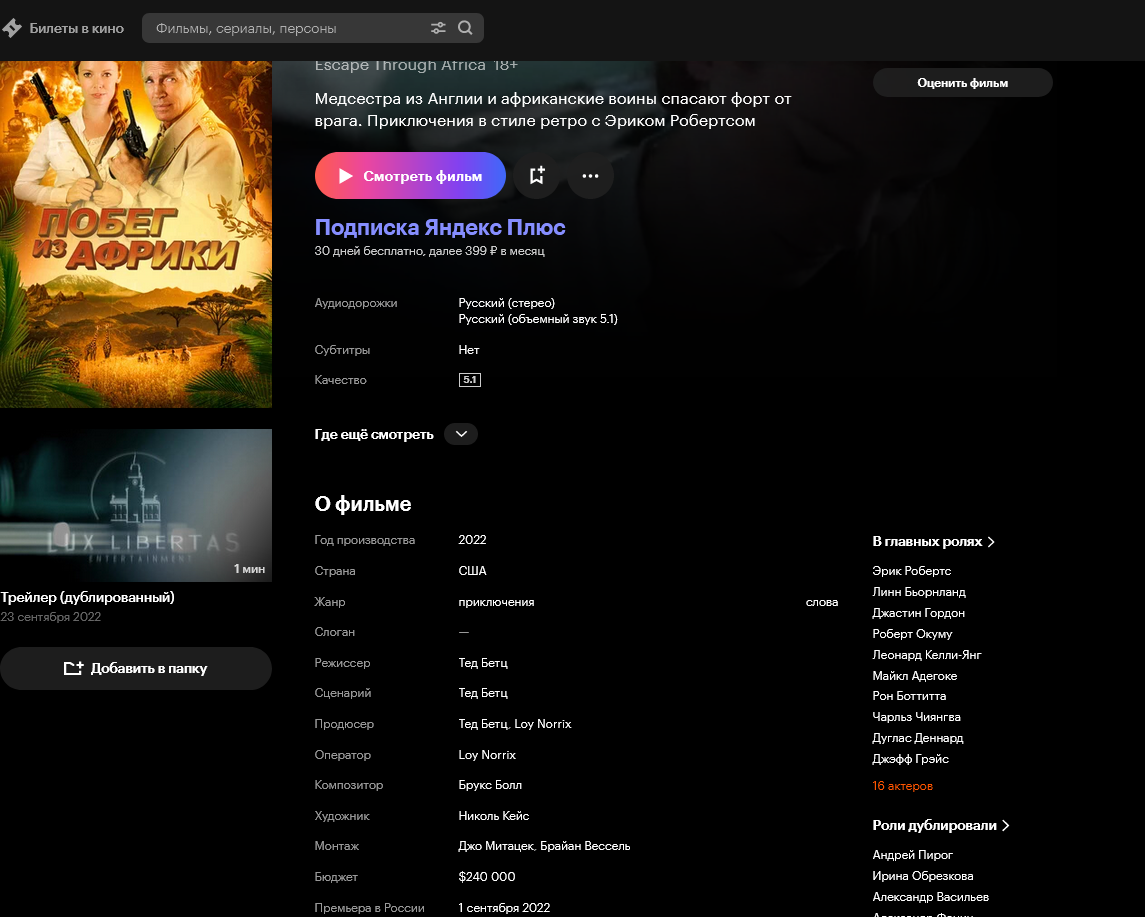Open country США link

(472, 570)
